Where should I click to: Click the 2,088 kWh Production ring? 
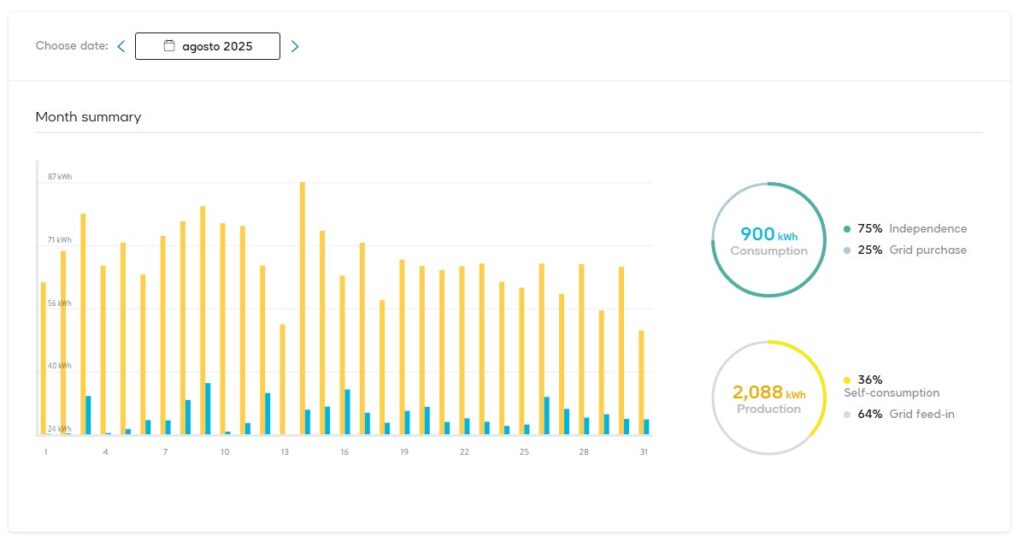[768, 398]
